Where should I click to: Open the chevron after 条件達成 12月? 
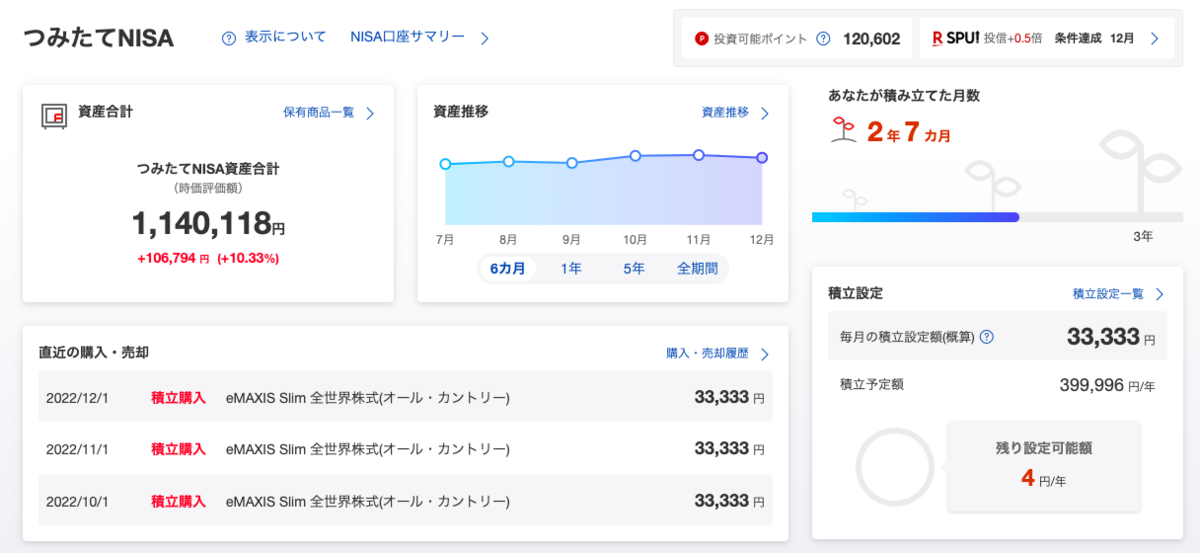[x=1154, y=38]
